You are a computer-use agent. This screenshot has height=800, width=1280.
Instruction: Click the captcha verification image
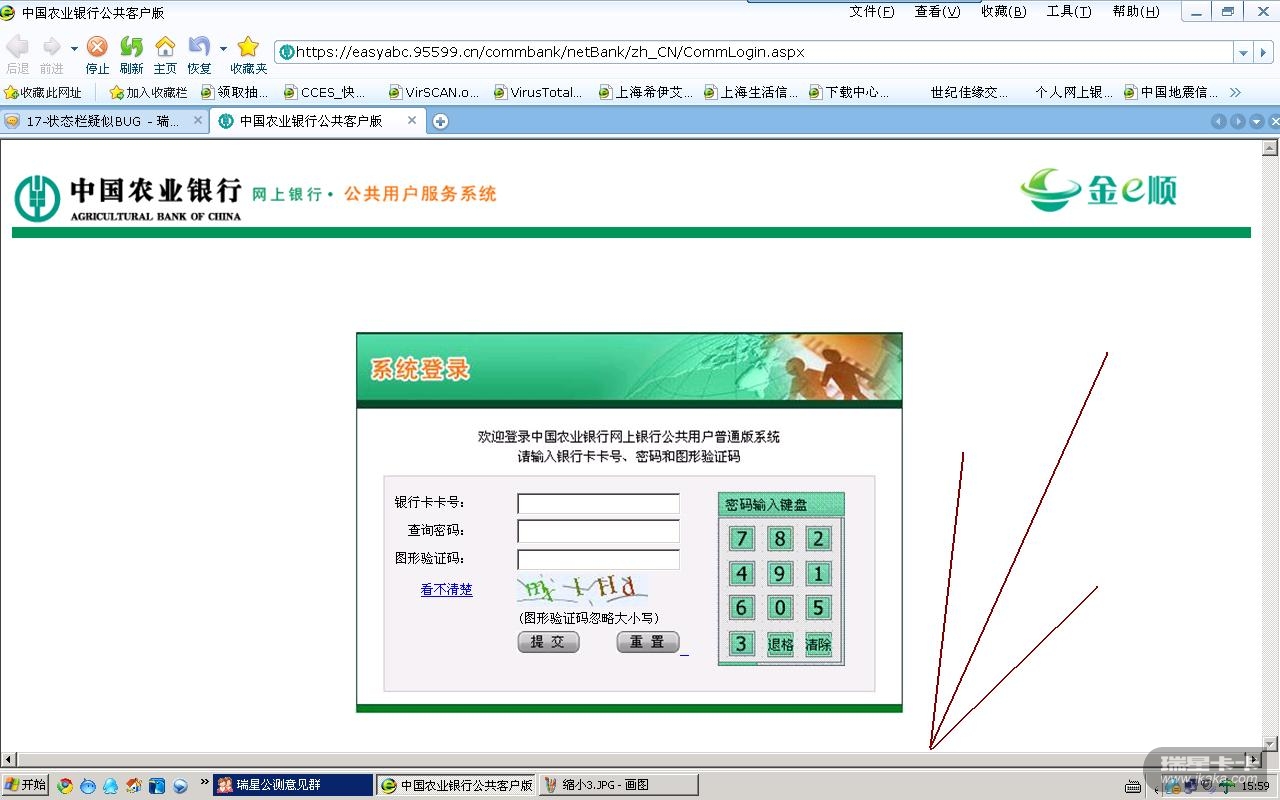point(582,588)
